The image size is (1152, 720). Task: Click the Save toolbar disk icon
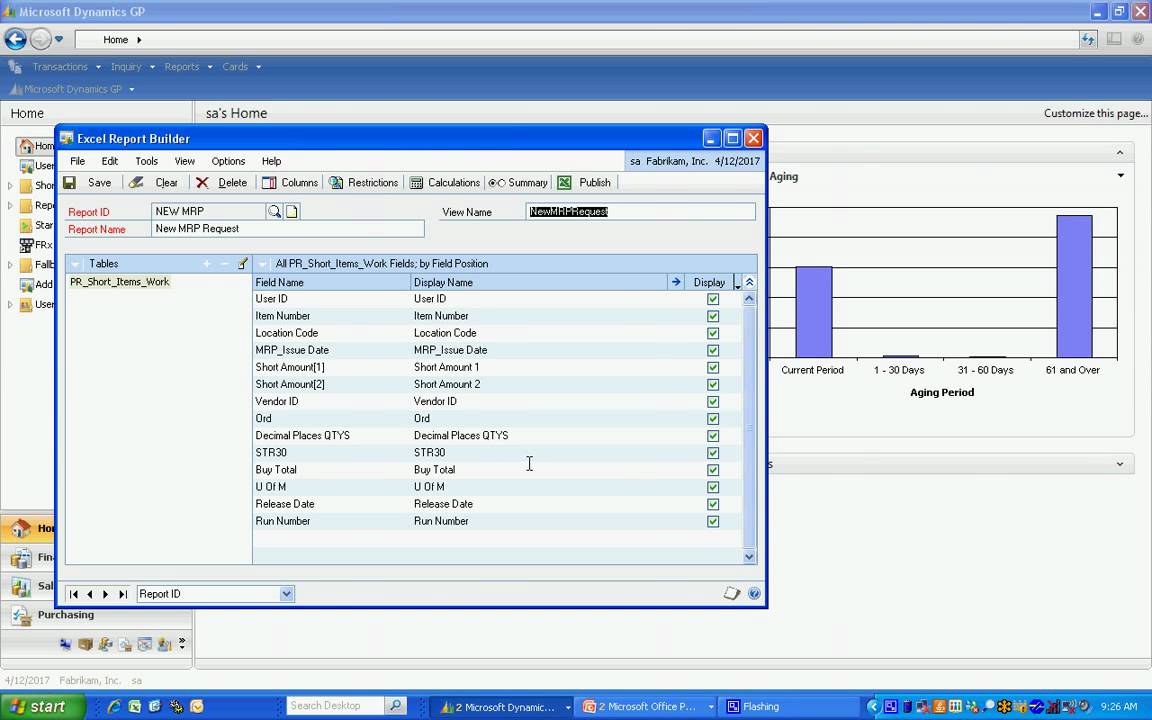(70, 182)
